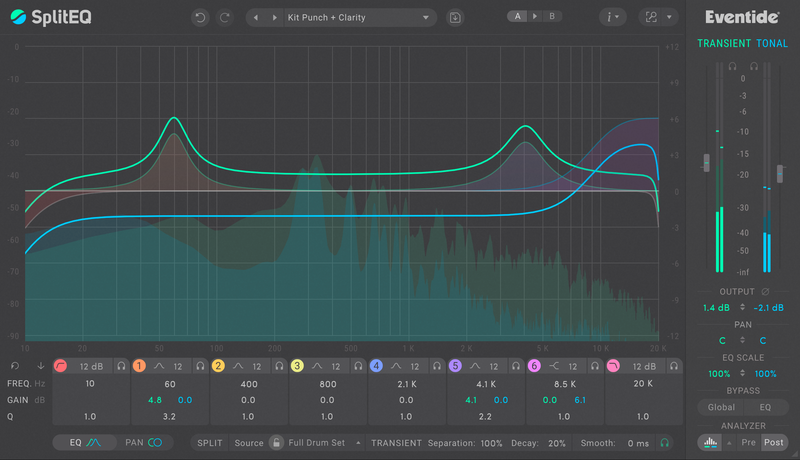Screen dimensions: 800x460
Task: Click the redo arrow icon
Action: pyautogui.click(x=224, y=17)
